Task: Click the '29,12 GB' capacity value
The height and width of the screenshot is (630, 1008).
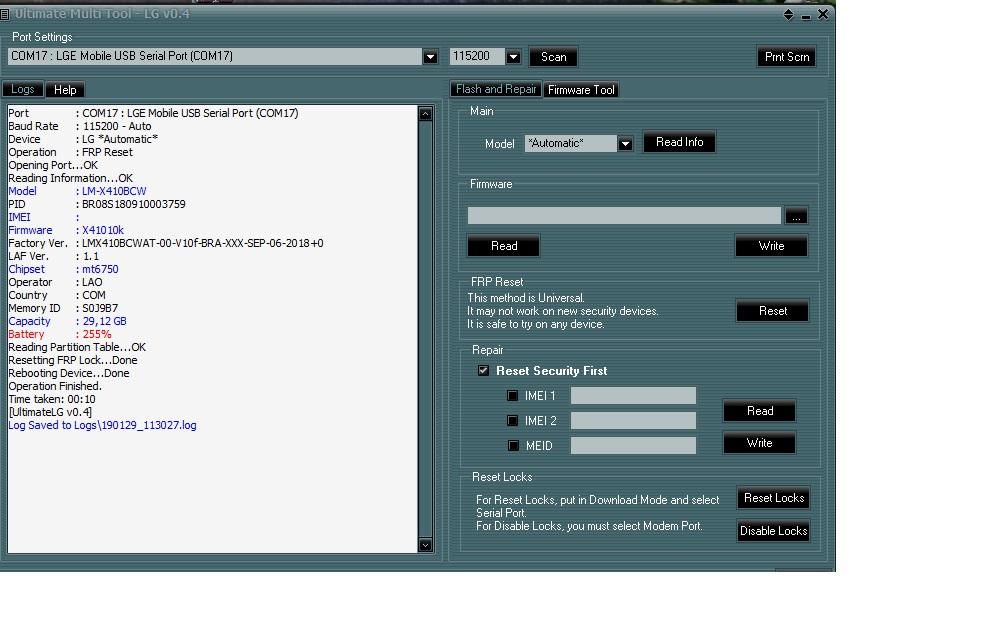Action: [104, 321]
